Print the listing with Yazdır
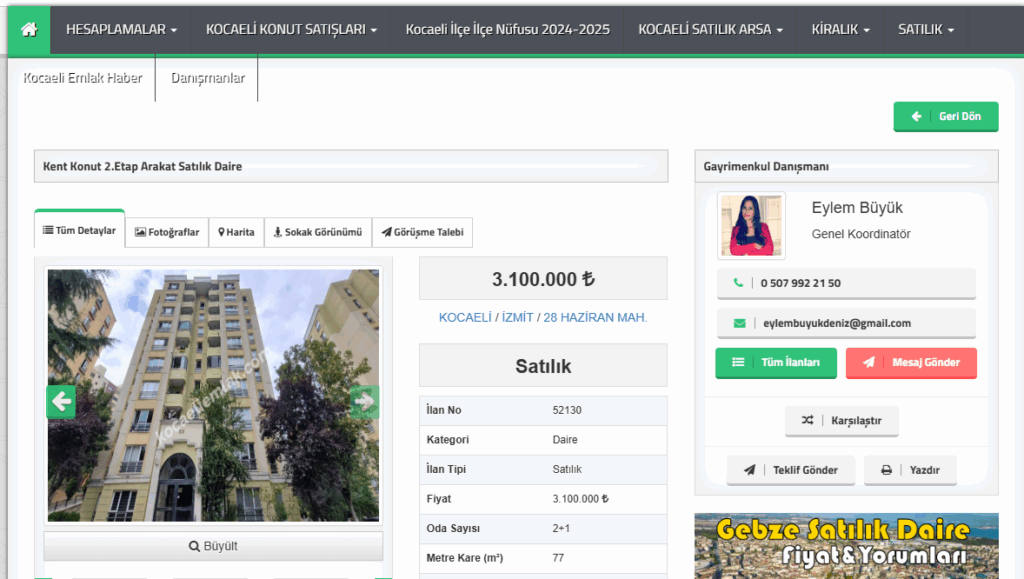Image resolution: width=1024 pixels, height=579 pixels. [x=910, y=469]
